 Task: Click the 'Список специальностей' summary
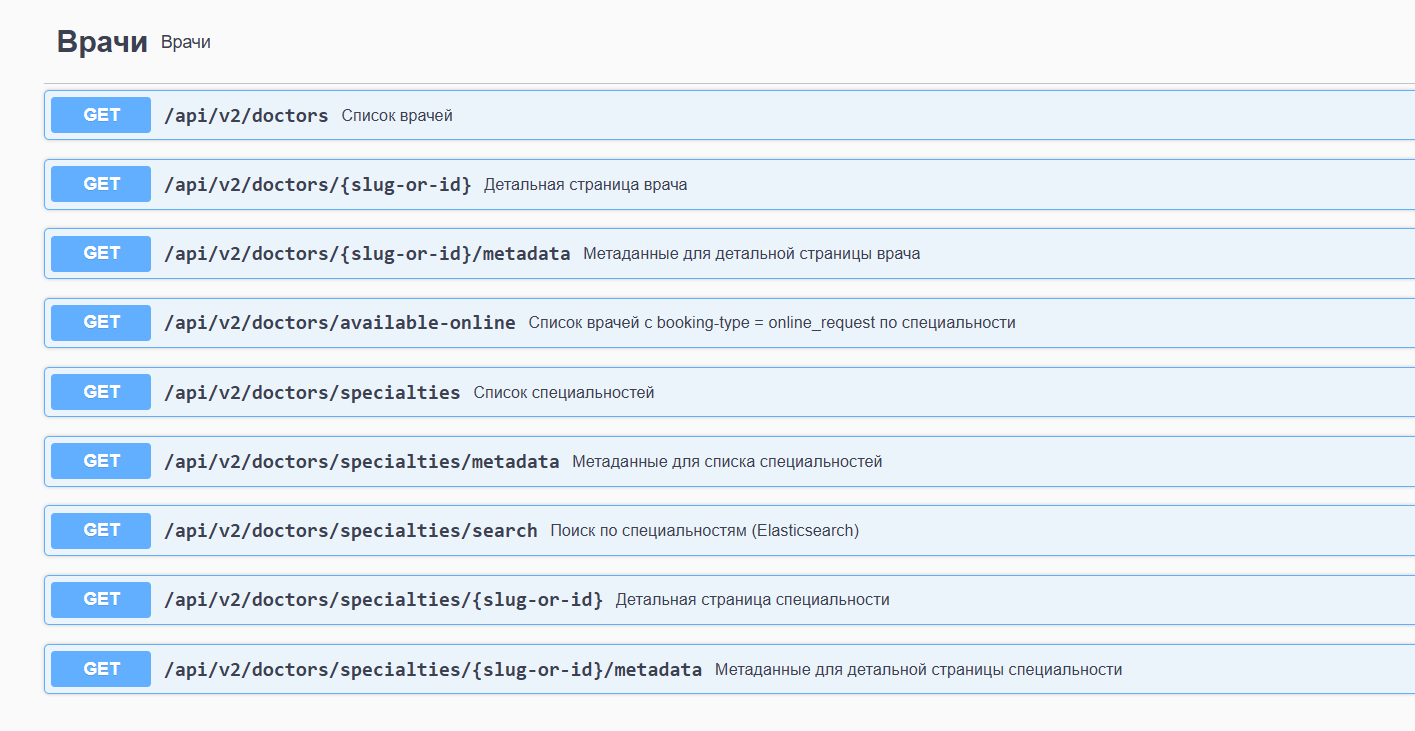(564, 393)
